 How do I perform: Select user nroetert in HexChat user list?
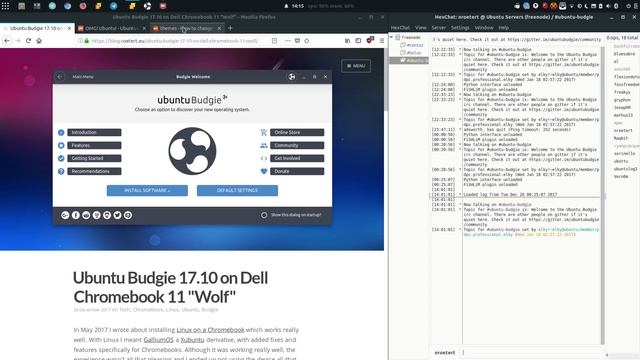point(623,131)
